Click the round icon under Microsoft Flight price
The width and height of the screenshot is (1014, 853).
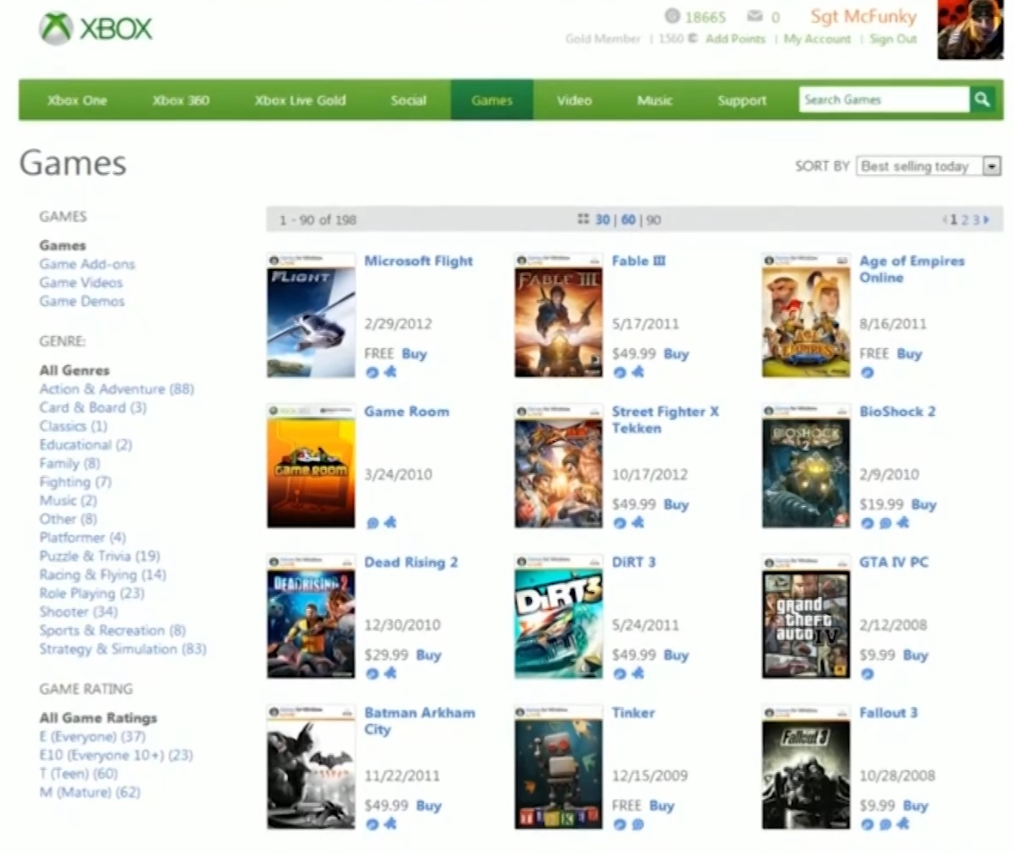(372, 373)
